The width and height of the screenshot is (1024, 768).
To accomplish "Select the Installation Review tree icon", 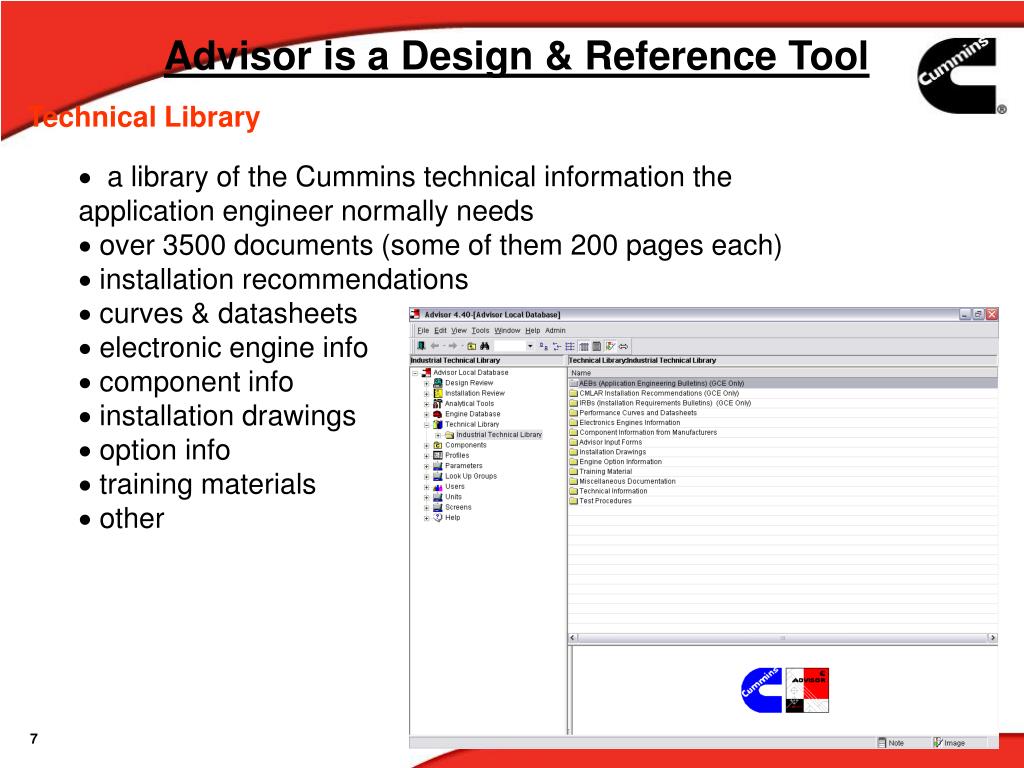I will coord(438,393).
